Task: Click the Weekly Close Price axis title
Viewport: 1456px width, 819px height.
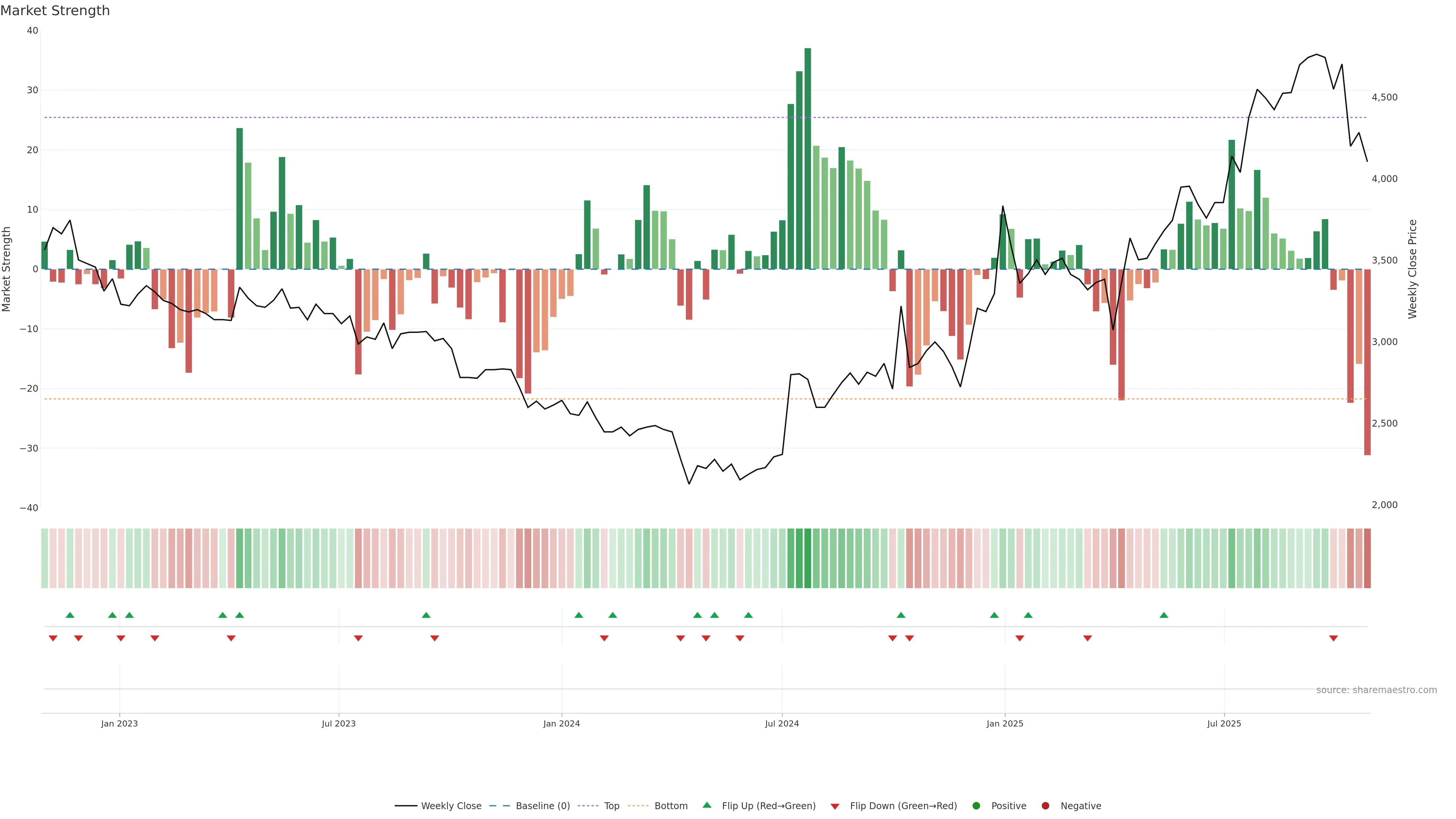Action: pyautogui.click(x=1412, y=269)
